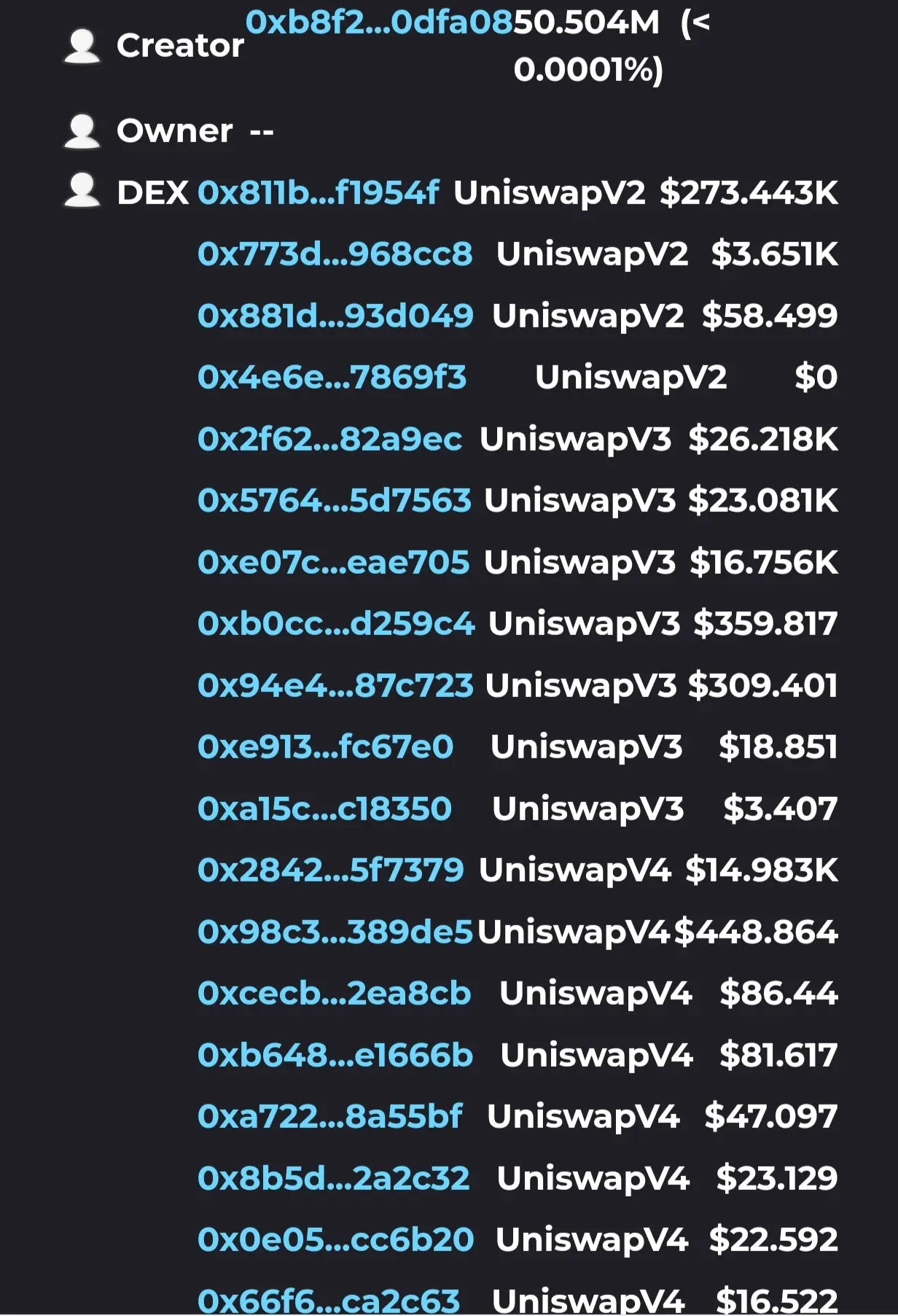The image size is (898, 1316).
Task: Click the Owner person icon
Action: pos(82,131)
